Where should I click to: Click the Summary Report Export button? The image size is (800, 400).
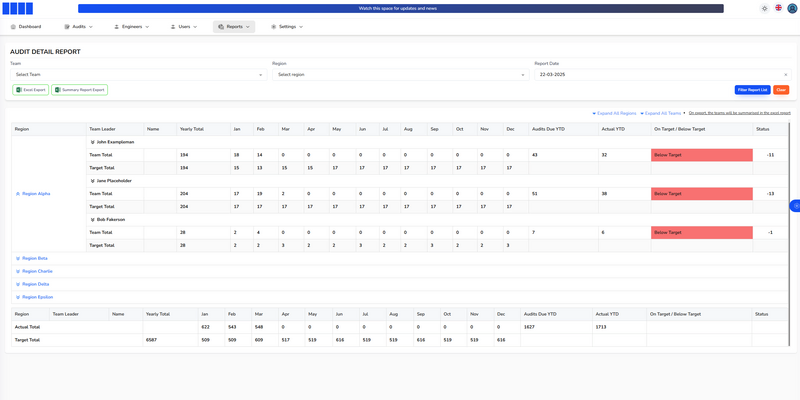click(x=80, y=90)
